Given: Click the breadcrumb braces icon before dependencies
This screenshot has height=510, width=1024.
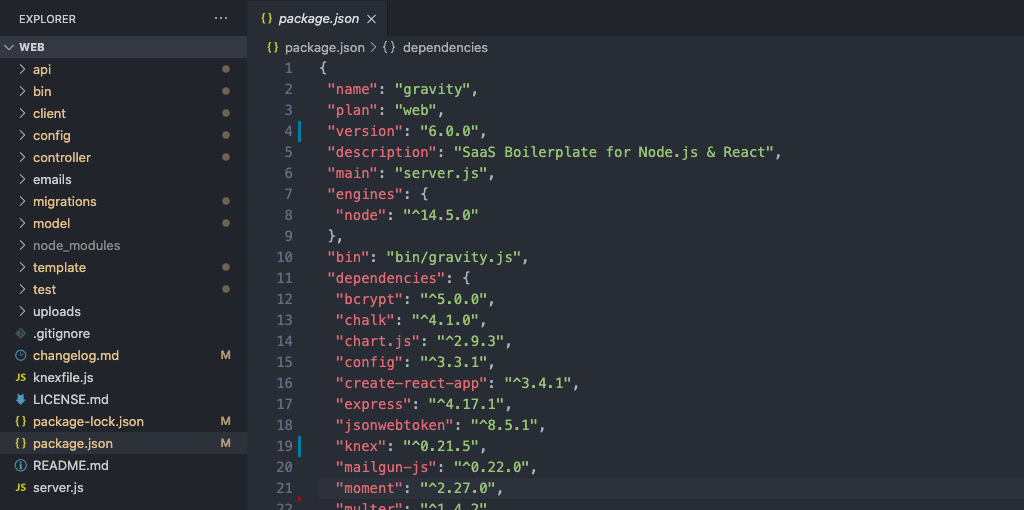Looking at the screenshot, I should click(x=389, y=48).
